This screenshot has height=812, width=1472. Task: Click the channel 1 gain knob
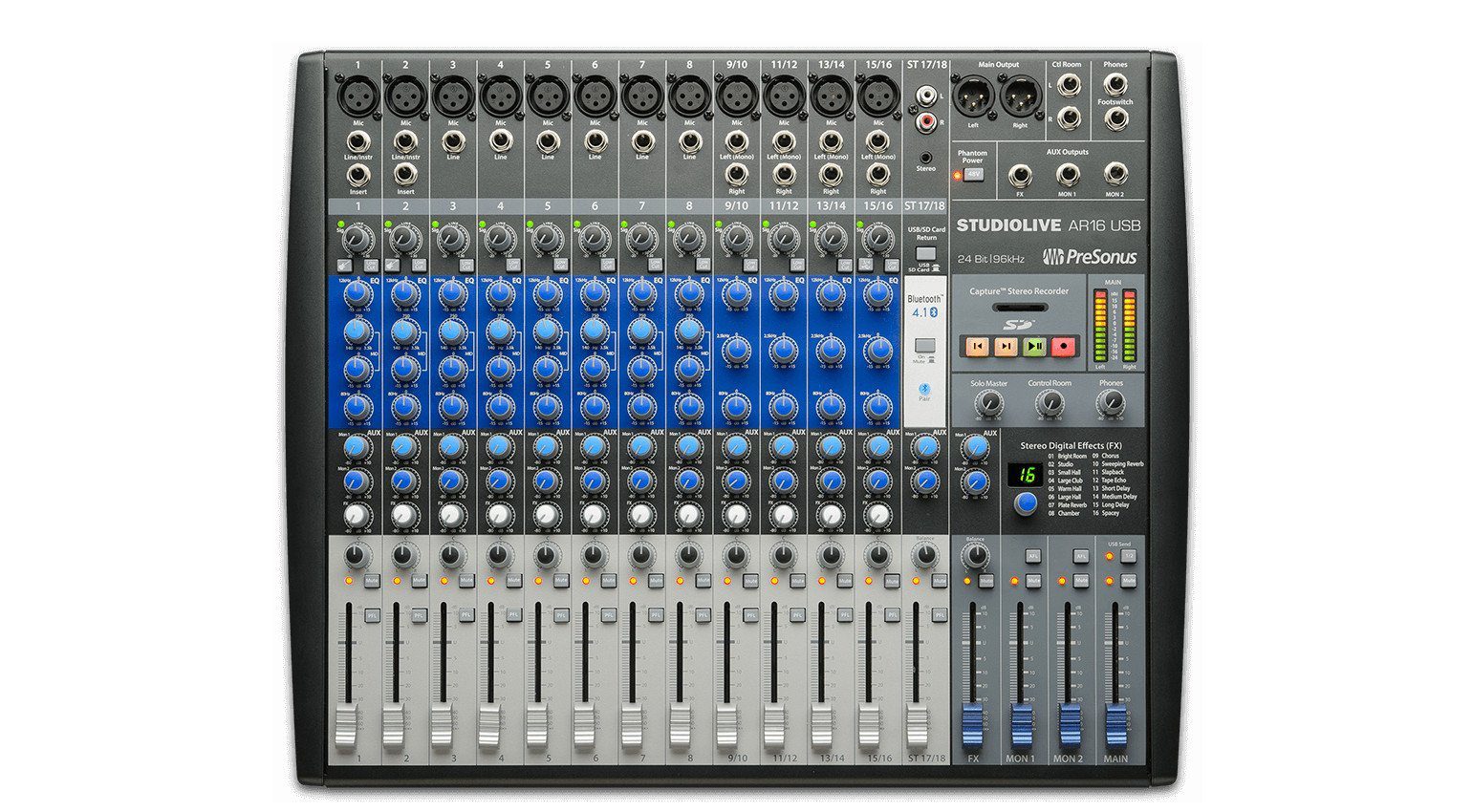pyautogui.click(x=357, y=238)
